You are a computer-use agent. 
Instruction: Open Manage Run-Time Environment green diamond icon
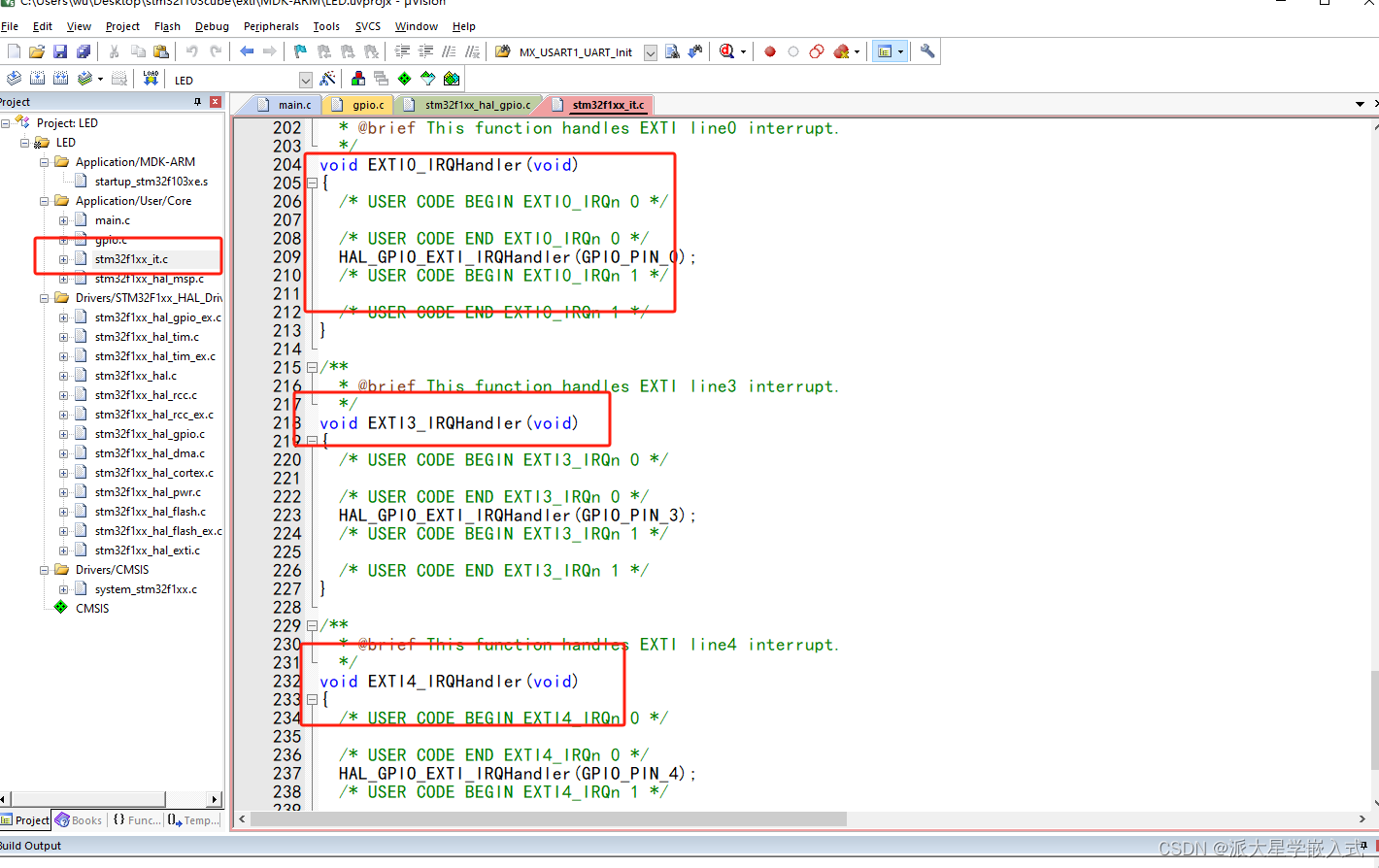pos(405,79)
